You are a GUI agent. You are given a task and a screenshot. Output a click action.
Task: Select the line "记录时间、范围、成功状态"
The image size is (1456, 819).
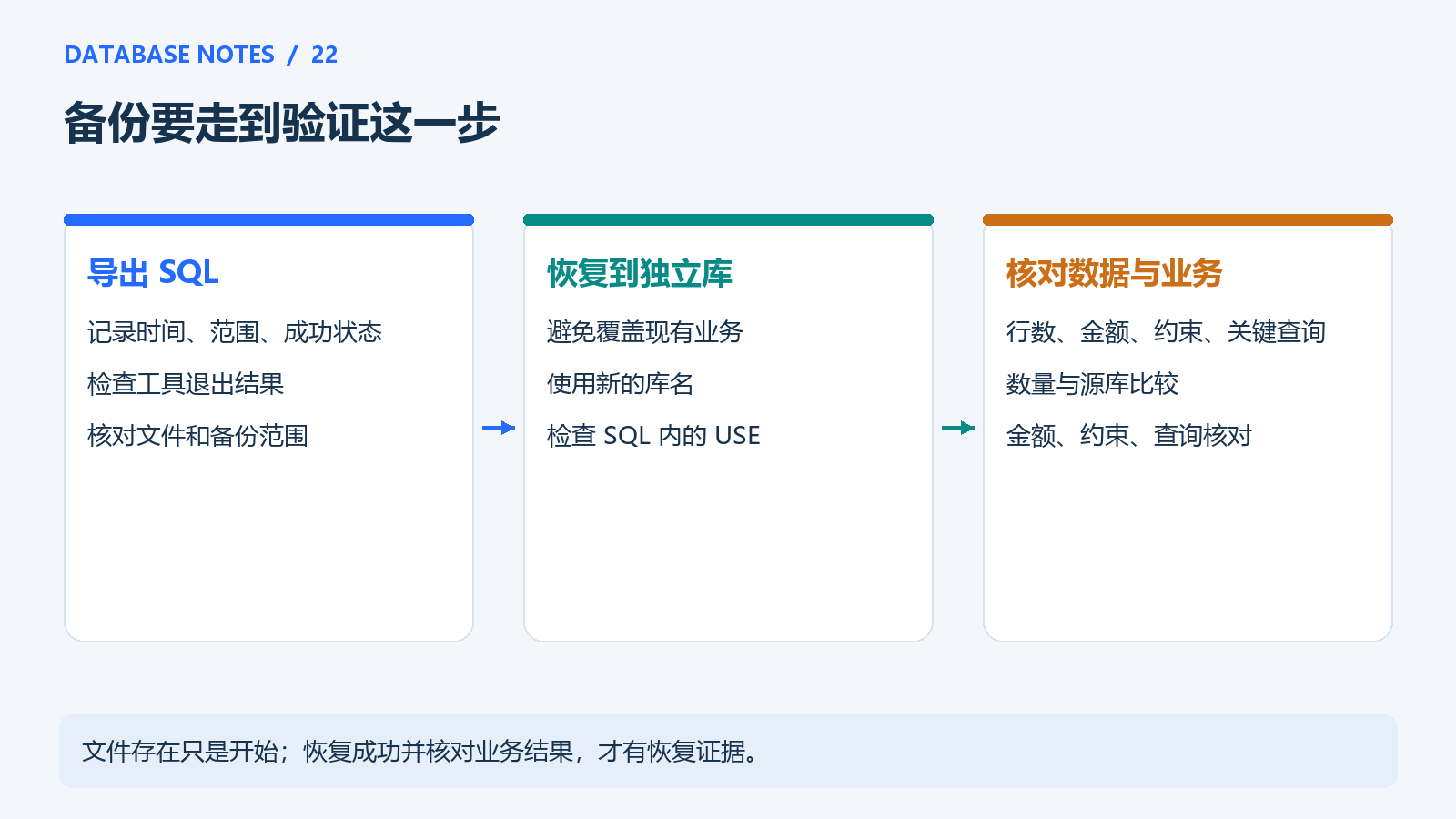(235, 332)
